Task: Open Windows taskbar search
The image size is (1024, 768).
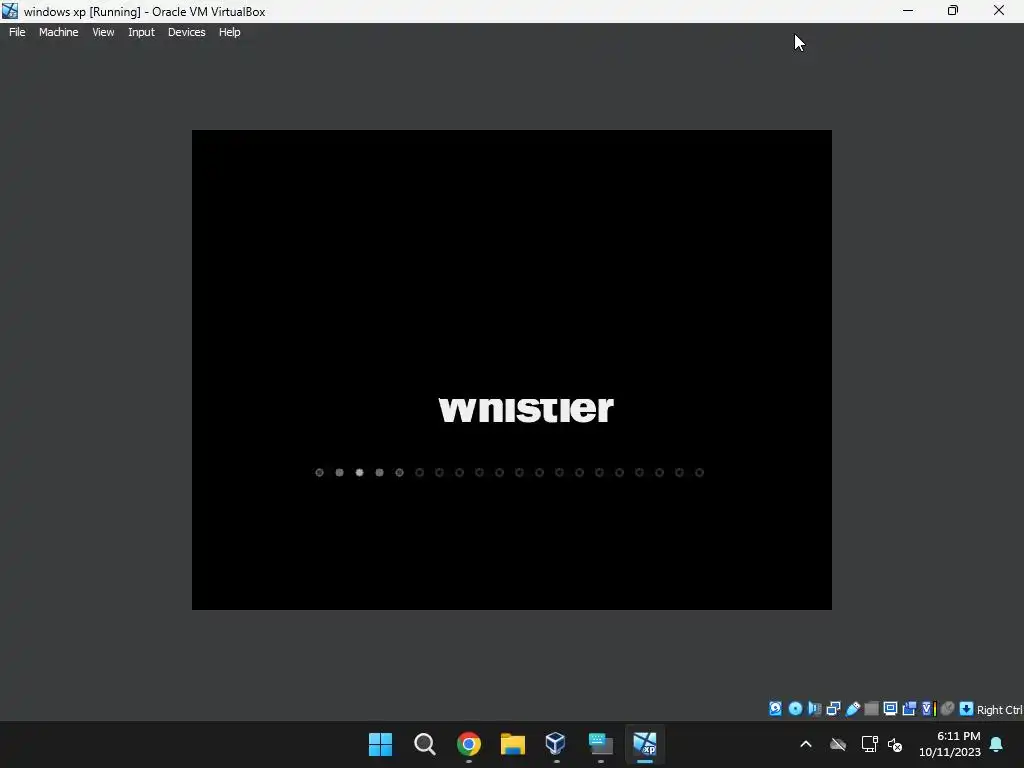Action: tap(424, 744)
